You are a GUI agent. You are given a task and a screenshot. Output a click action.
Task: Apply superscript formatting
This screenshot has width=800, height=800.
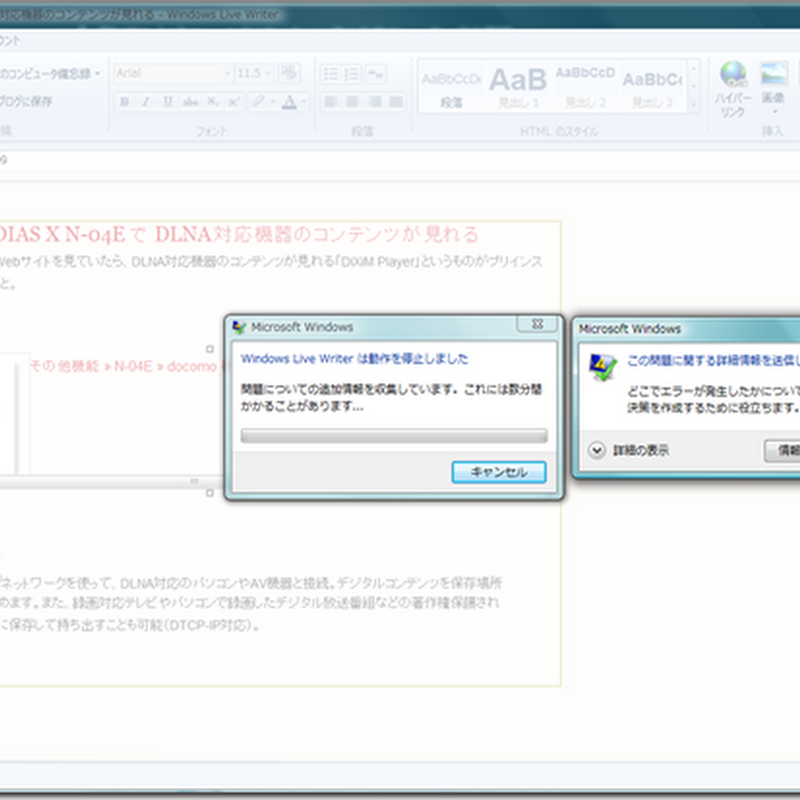pos(234,102)
